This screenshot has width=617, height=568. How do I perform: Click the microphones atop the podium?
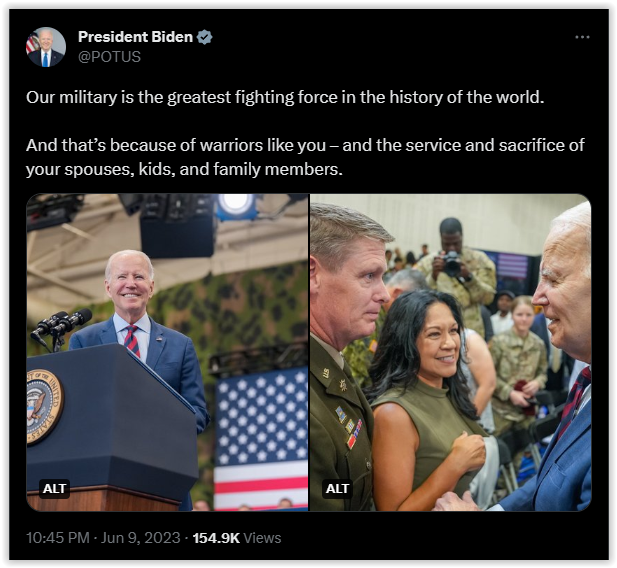[61, 326]
